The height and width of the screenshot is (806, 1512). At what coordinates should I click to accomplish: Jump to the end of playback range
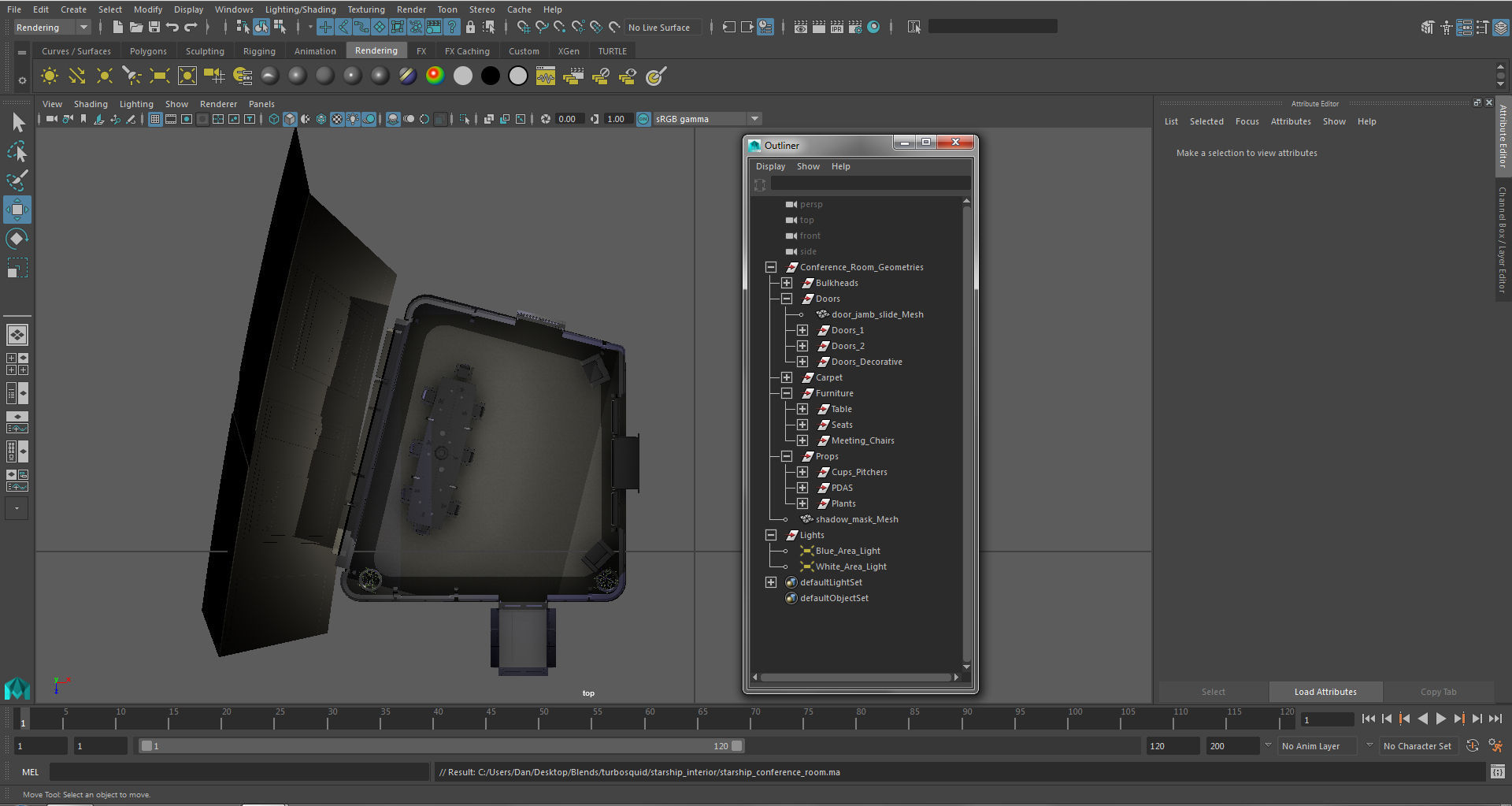(1495, 719)
